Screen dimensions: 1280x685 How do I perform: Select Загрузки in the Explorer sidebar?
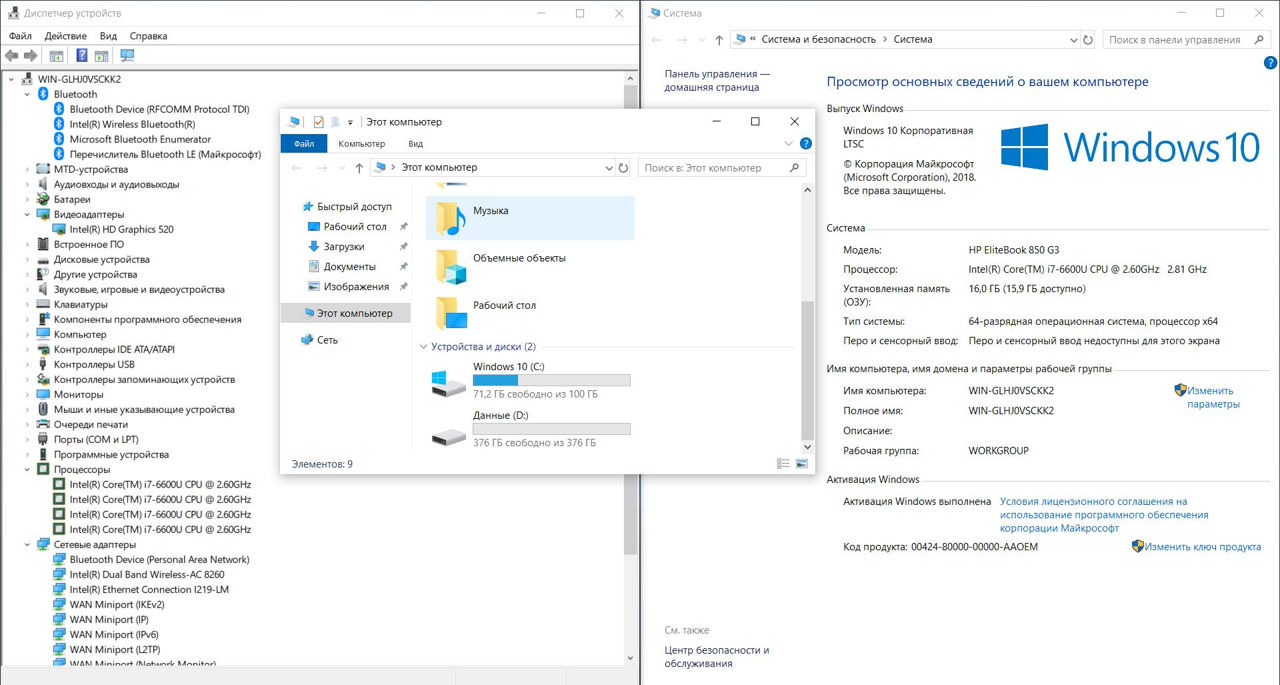coord(343,246)
